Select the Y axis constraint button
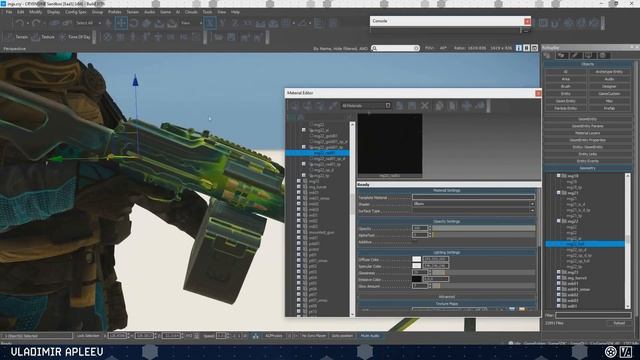Viewport: 640px width, 360px height. [x=223, y=23]
